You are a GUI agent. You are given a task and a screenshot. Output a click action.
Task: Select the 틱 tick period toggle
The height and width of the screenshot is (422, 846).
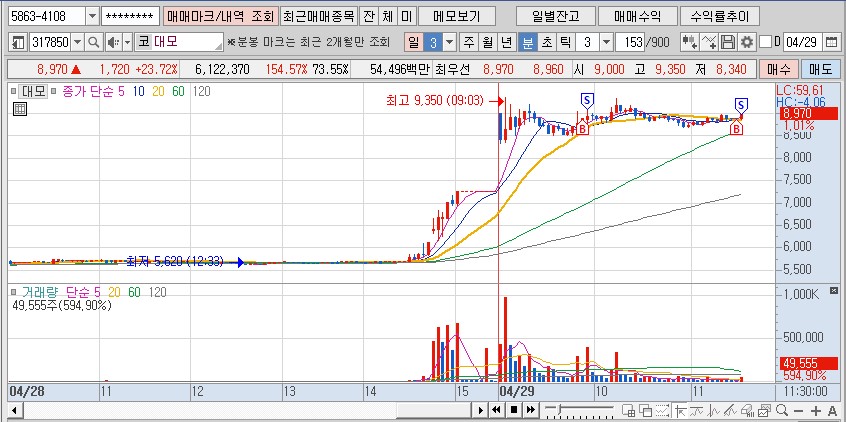pyautogui.click(x=565, y=42)
